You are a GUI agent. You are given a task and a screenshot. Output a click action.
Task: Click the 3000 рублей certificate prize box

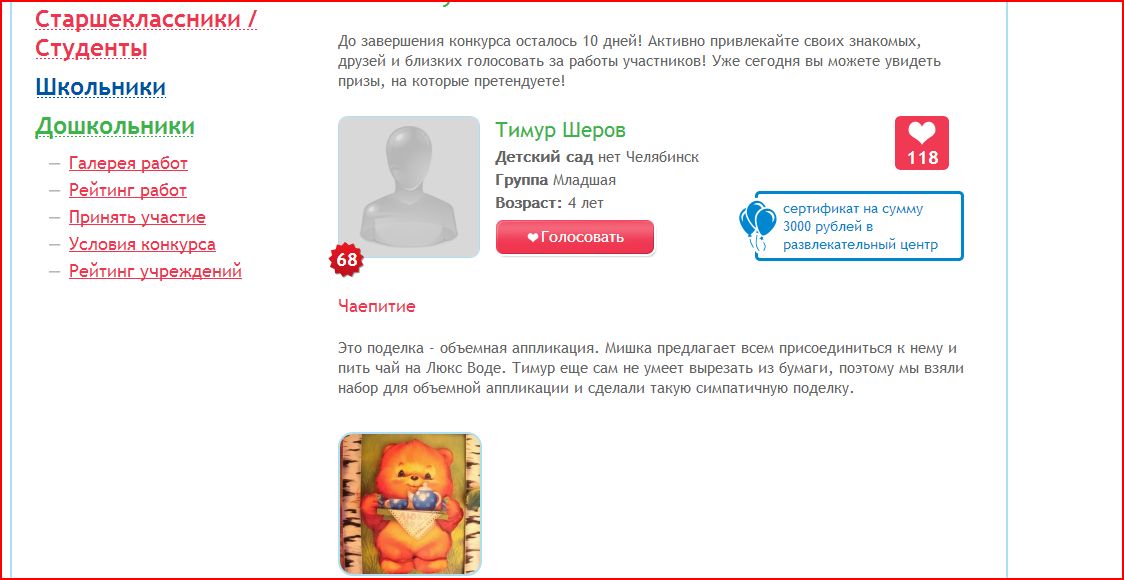(859, 226)
